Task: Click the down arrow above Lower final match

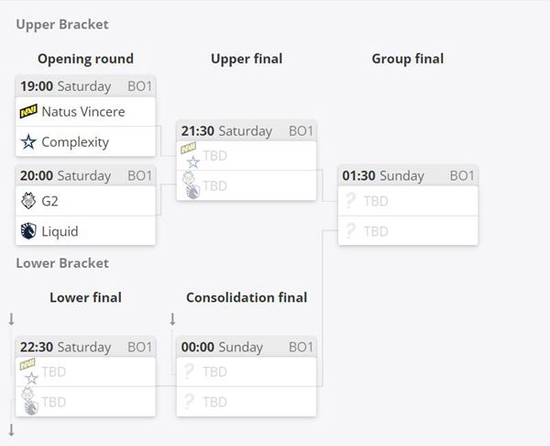Action: coord(12,319)
